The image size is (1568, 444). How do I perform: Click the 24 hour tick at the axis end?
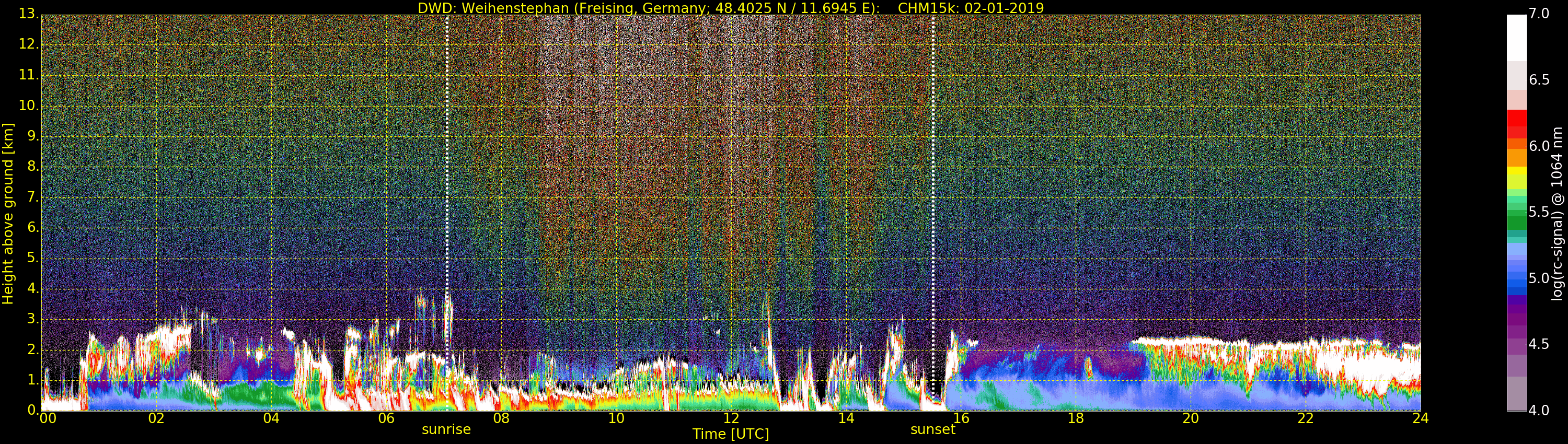(1420, 418)
